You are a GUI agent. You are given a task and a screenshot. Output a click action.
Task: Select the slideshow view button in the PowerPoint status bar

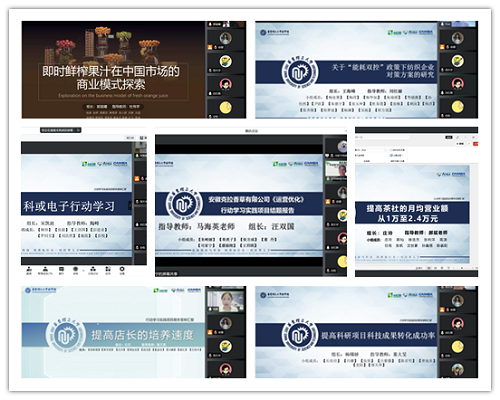pos(449,268)
